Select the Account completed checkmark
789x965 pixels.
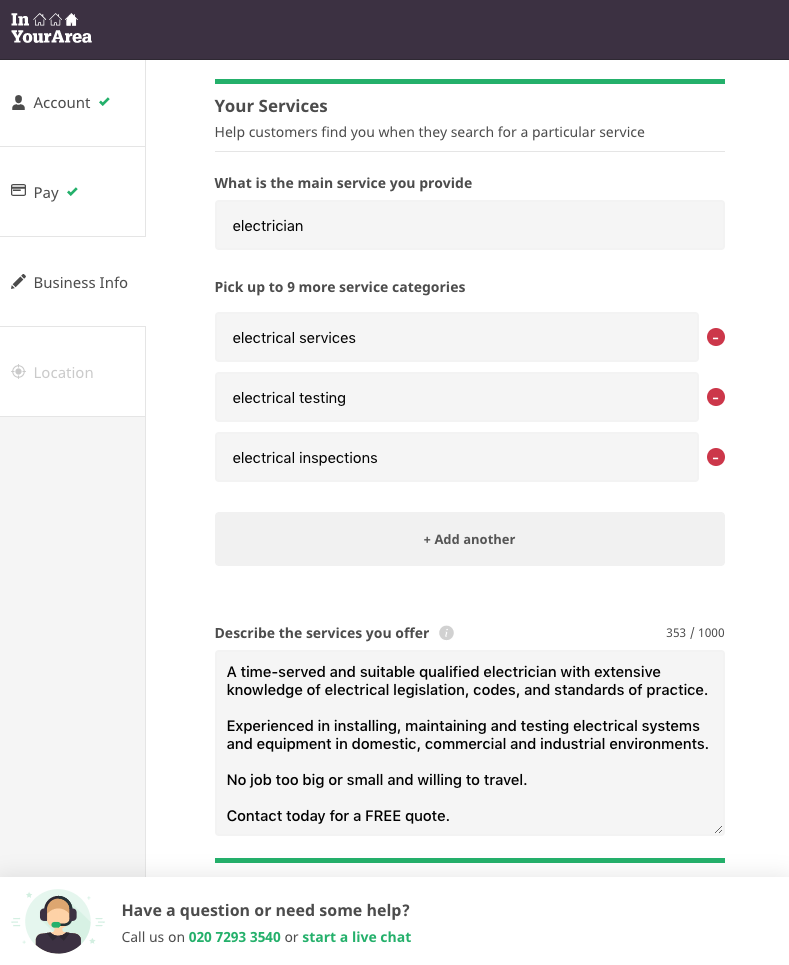104,102
